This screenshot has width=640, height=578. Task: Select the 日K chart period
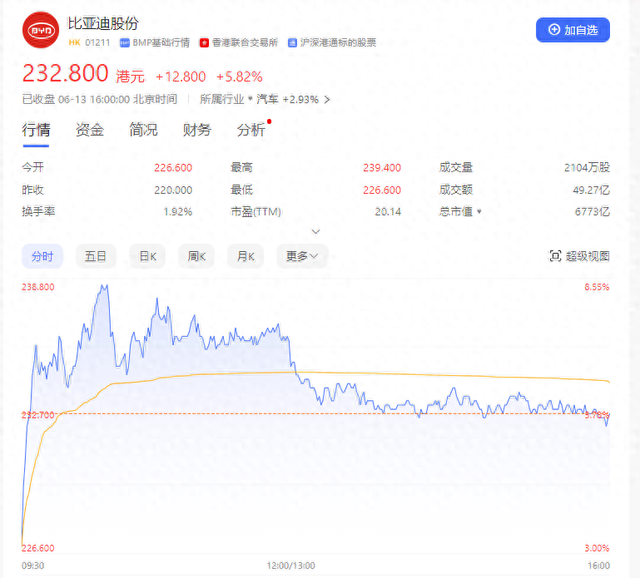(147, 256)
